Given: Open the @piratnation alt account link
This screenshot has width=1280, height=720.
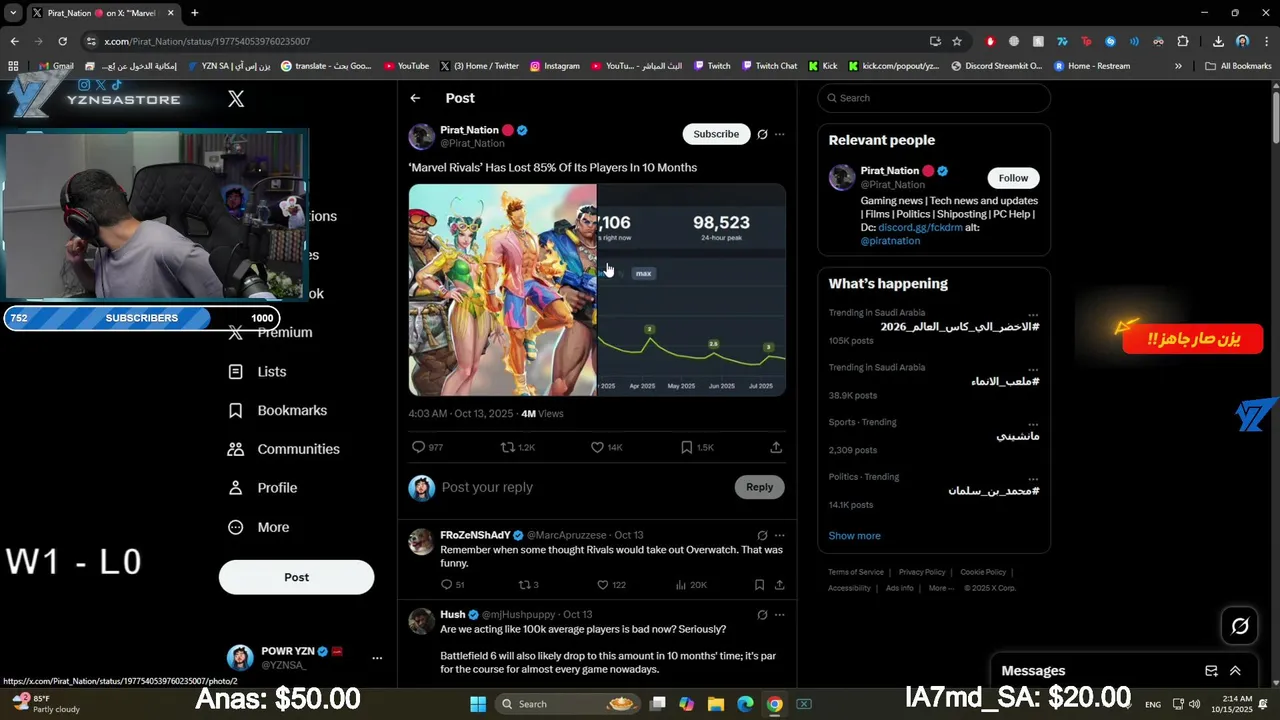Looking at the screenshot, I should pyautogui.click(x=890, y=241).
